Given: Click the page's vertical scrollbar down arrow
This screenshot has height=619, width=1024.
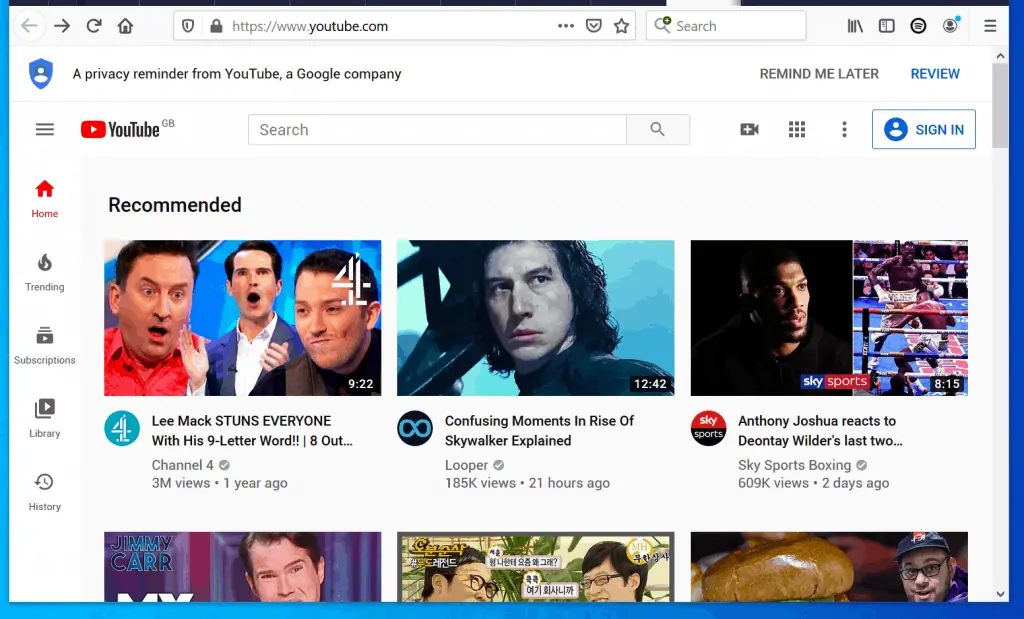Looking at the screenshot, I should point(1001,593).
